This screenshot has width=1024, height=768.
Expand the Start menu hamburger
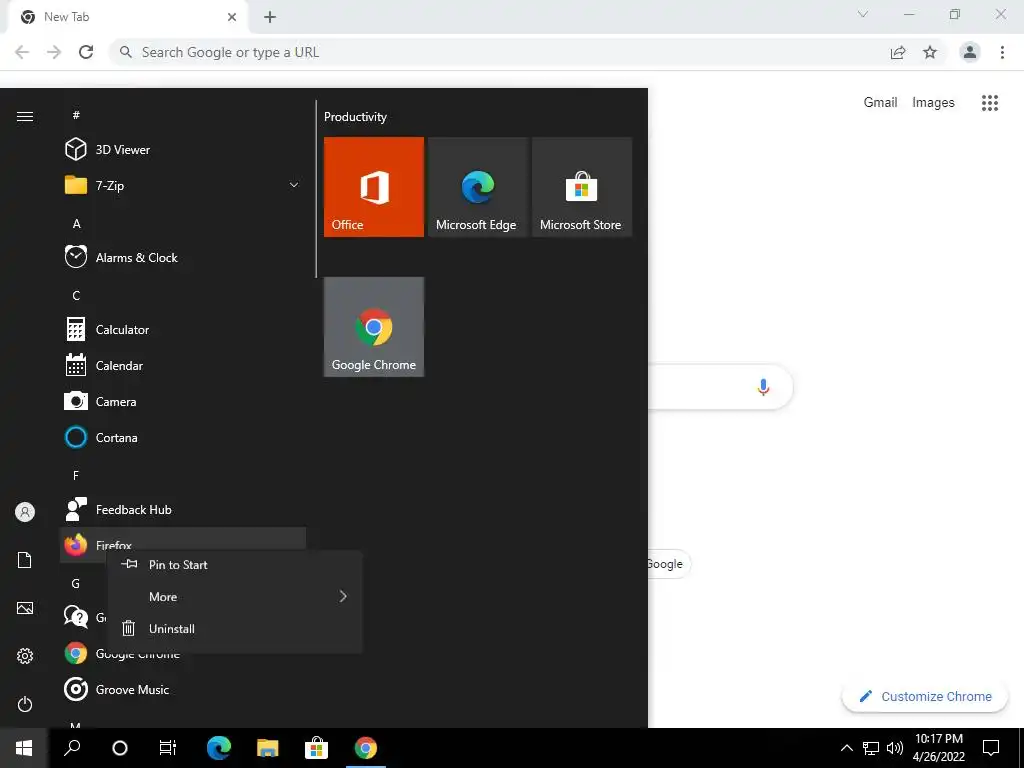click(25, 116)
